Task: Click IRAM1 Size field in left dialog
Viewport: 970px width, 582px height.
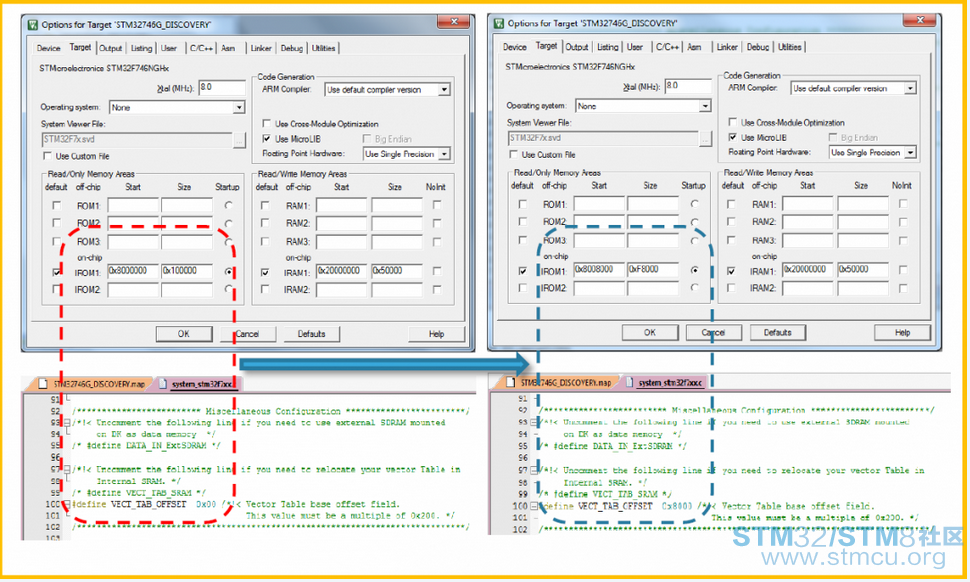Action: tap(397, 272)
